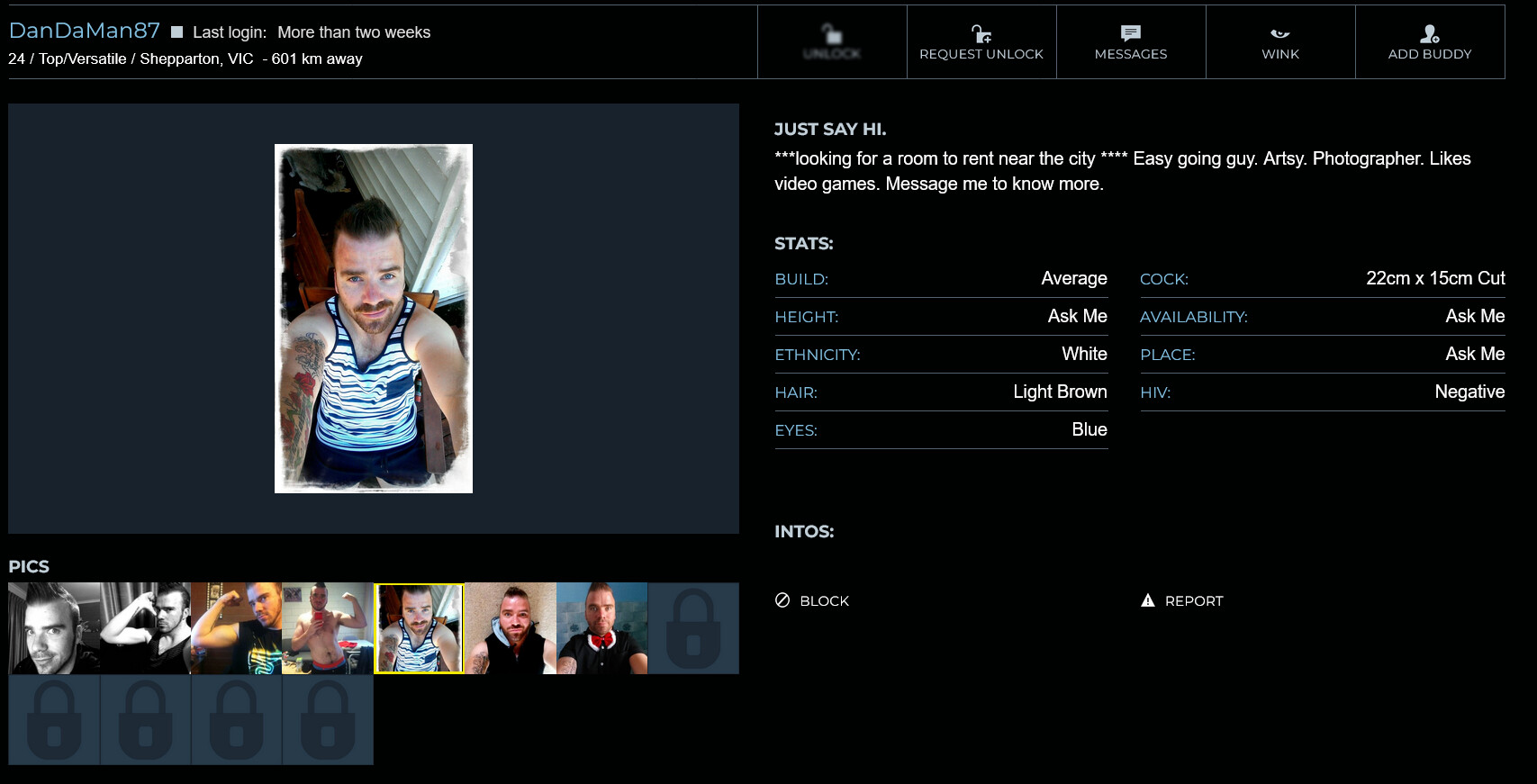Click the locked picture in the top thumbnail row
This screenshot has width=1537, height=784.
point(693,628)
